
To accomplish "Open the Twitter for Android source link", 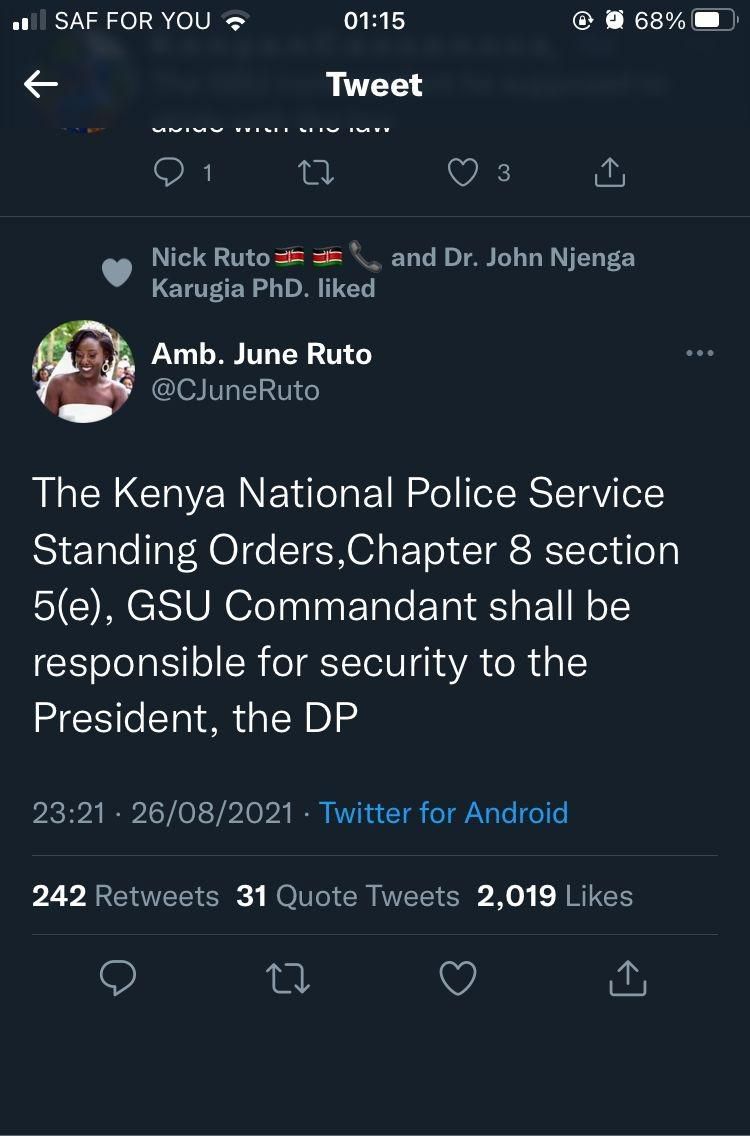I will (x=442, y=813).
